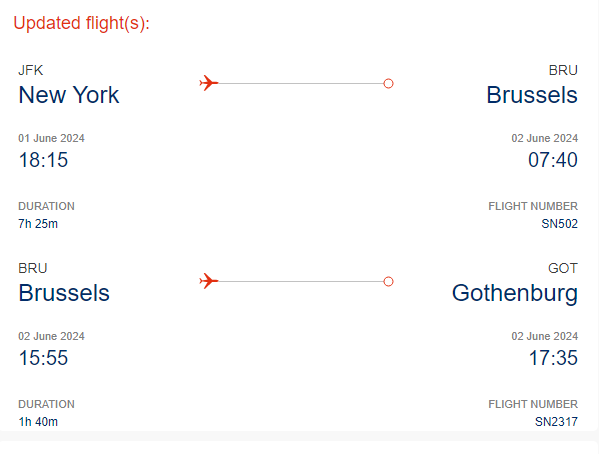Screen dimensions: 599x454
Task: Click the 17:35 arrival time
Action: click(553, 358)
